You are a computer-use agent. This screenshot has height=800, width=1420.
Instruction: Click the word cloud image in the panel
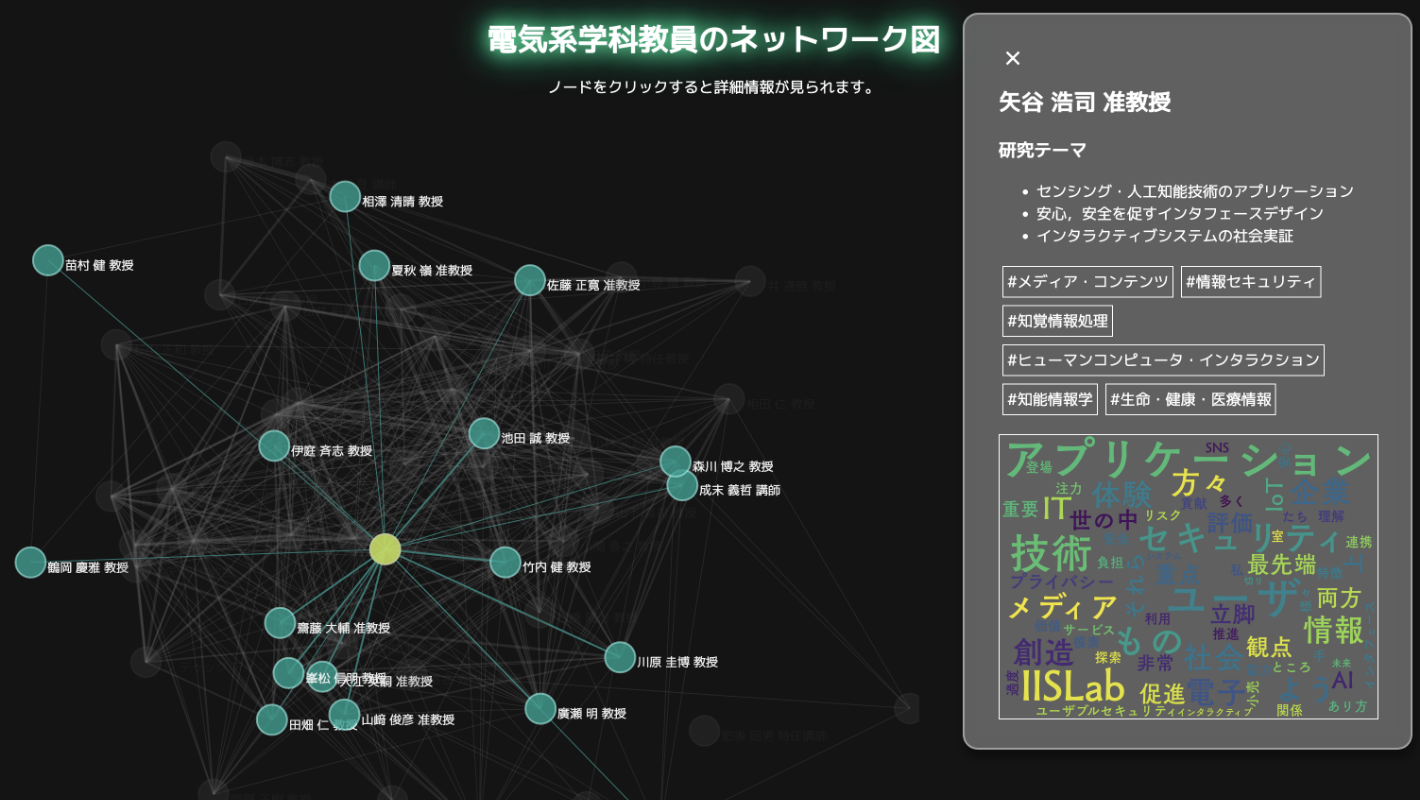1188,576
